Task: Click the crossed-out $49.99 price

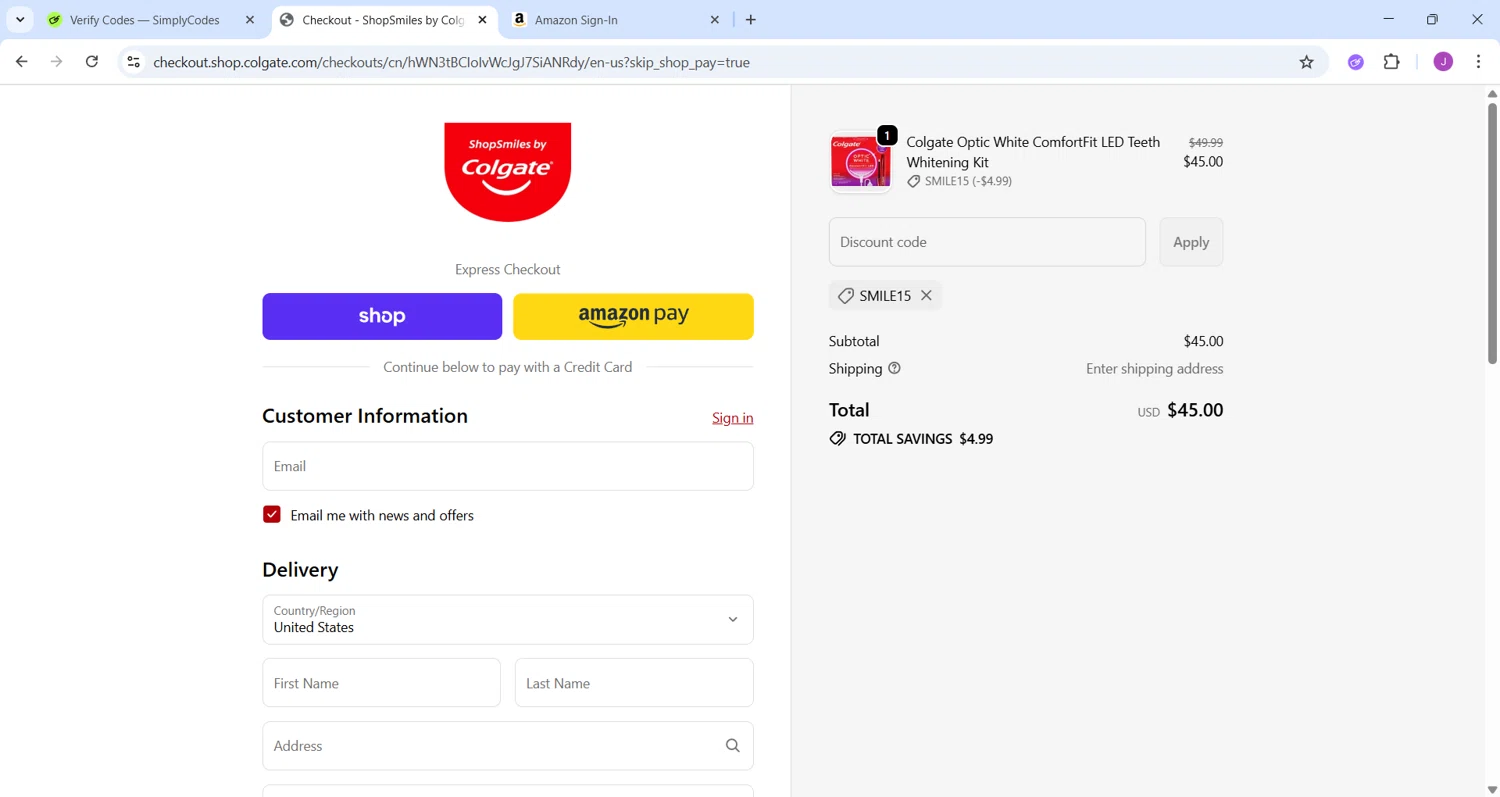Action: click(1205, 142)
